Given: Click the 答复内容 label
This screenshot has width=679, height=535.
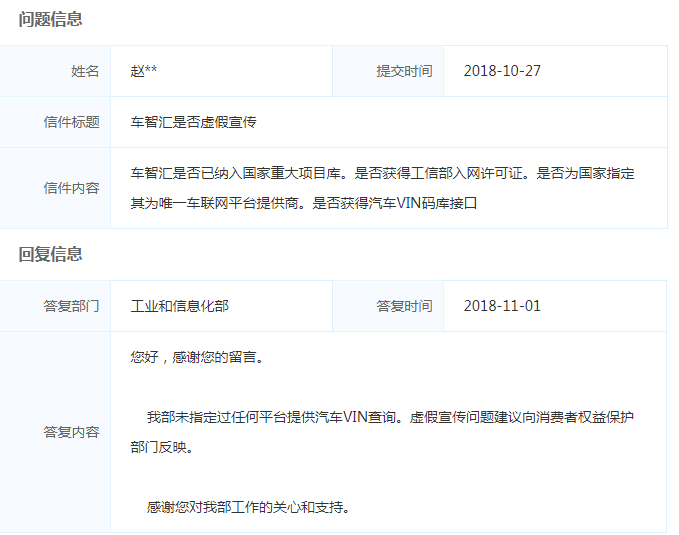Looking at the screenshot, I should 71,432.
